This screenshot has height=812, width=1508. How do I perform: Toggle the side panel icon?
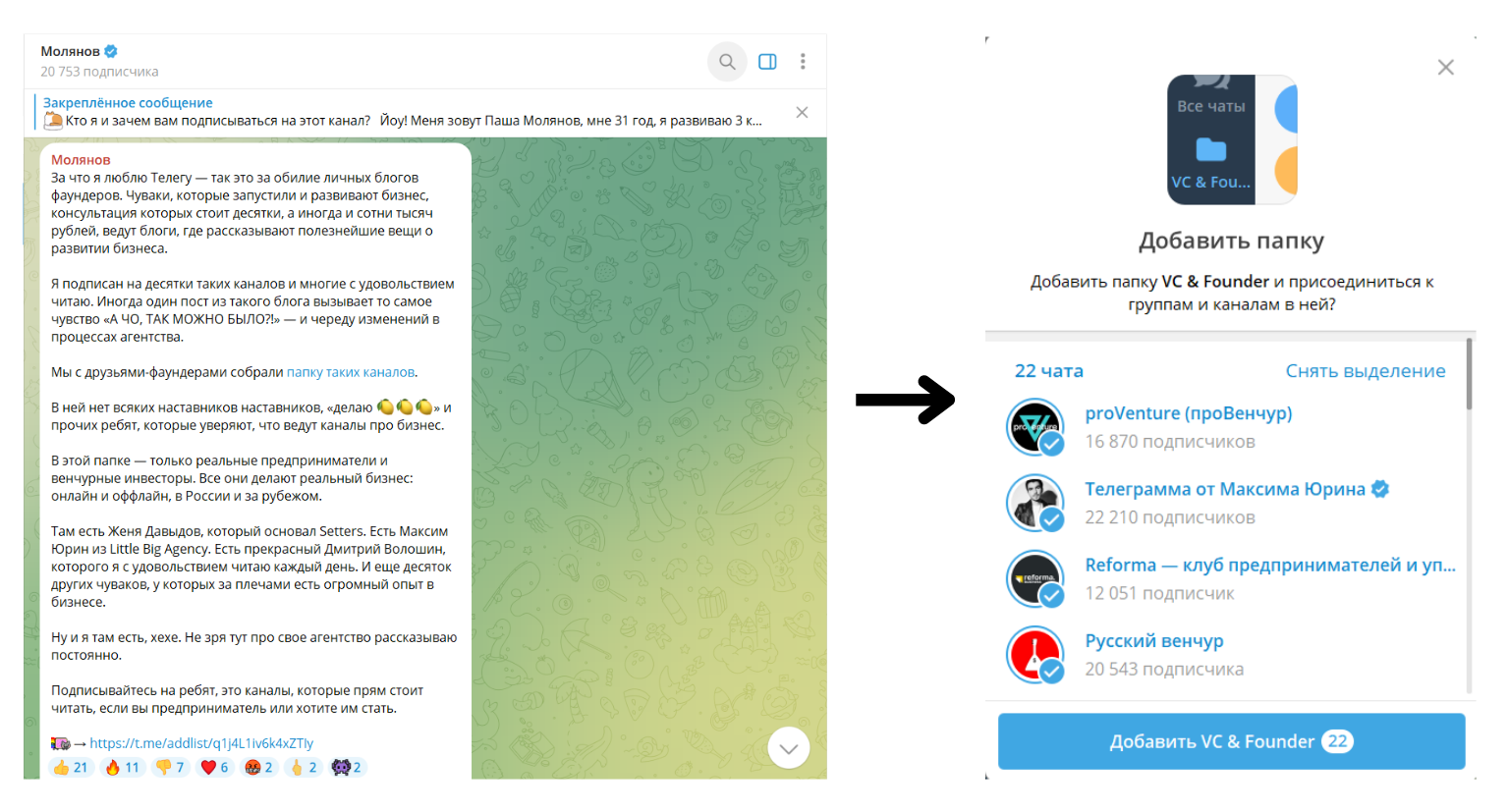[767, 62]
